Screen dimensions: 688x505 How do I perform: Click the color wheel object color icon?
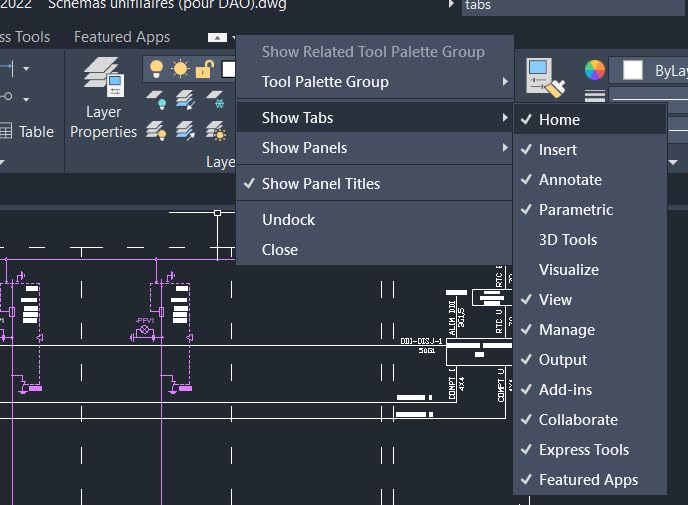(595, 70)
